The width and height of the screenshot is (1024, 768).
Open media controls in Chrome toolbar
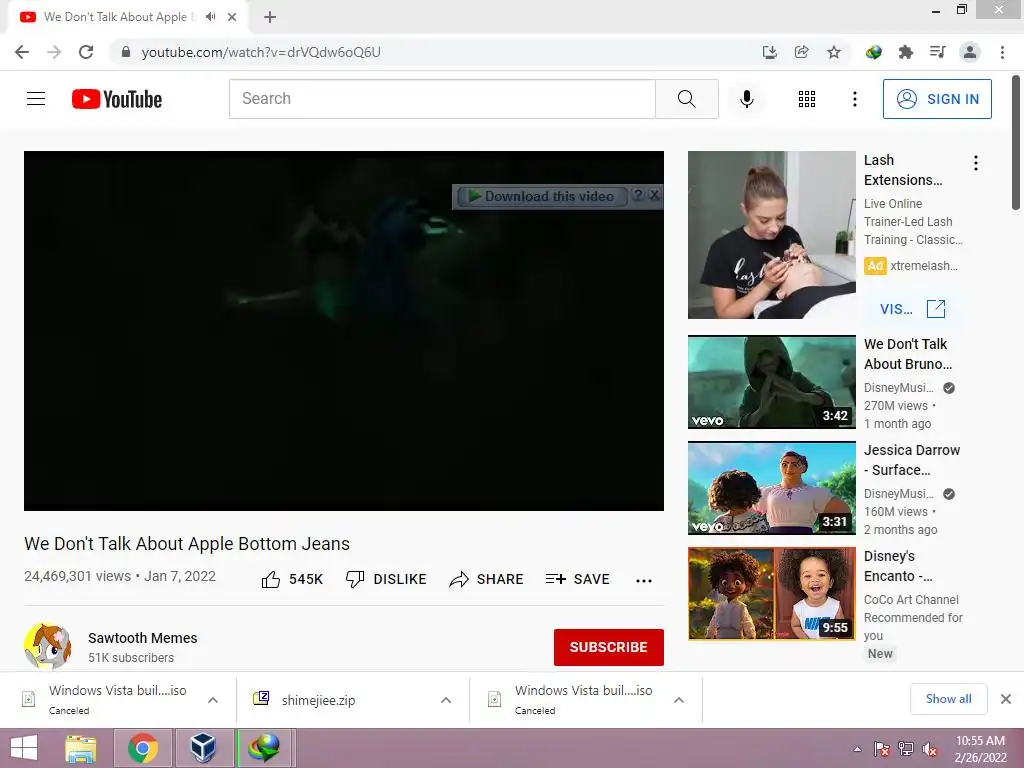(937, 52)
